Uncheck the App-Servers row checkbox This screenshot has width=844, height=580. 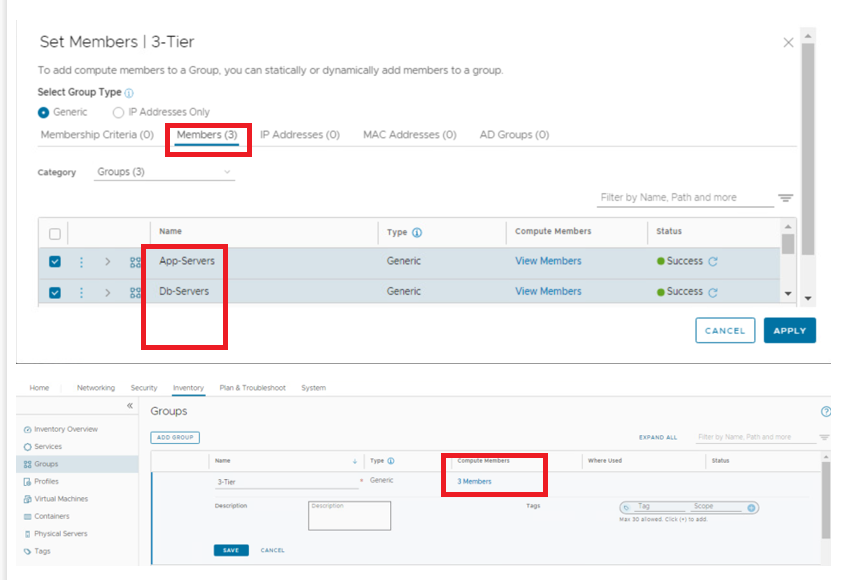tap(55, 262)
